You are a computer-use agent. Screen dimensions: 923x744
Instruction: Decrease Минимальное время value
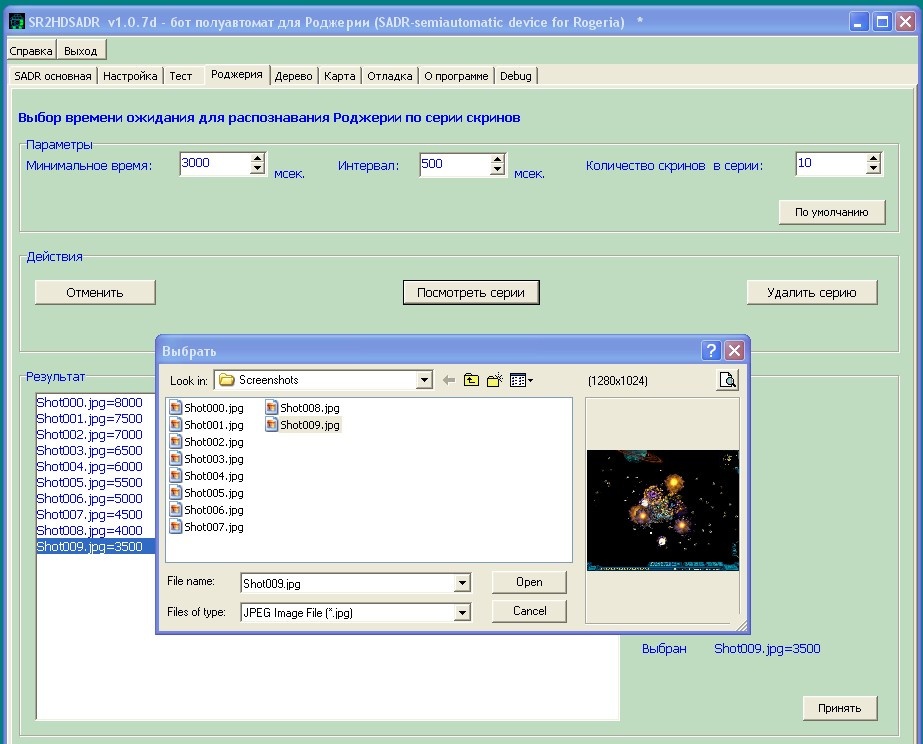pyautogui.click(x=257, y=169)
